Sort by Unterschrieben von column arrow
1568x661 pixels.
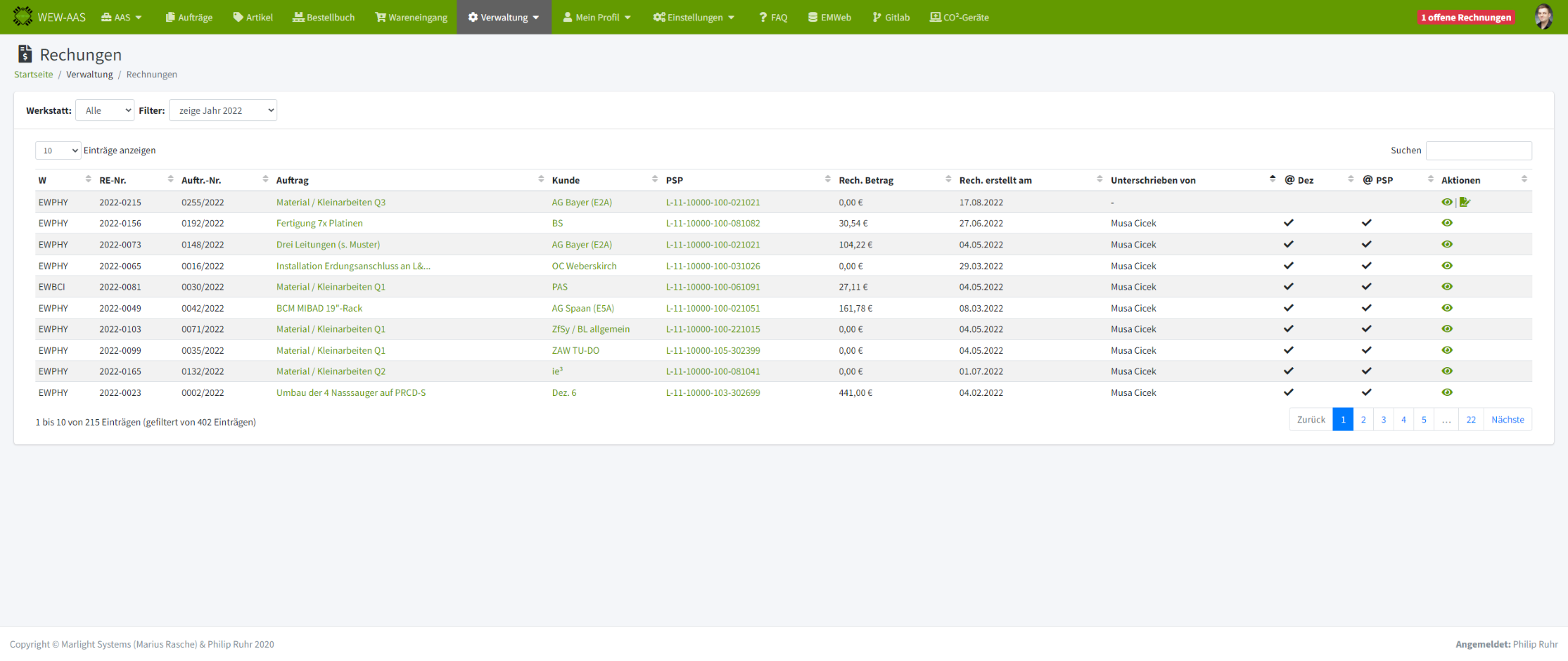1272,179
